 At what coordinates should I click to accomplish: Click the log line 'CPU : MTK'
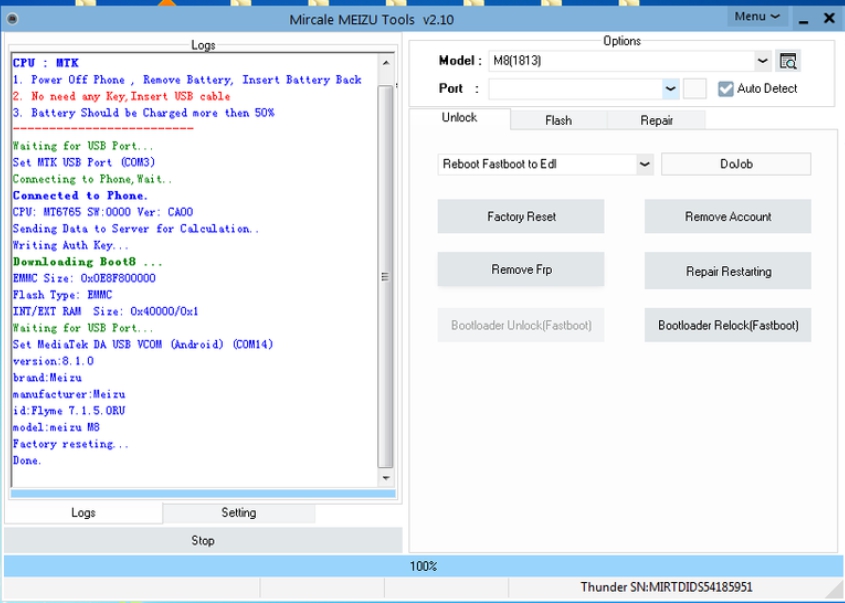[x=46, y=63]
